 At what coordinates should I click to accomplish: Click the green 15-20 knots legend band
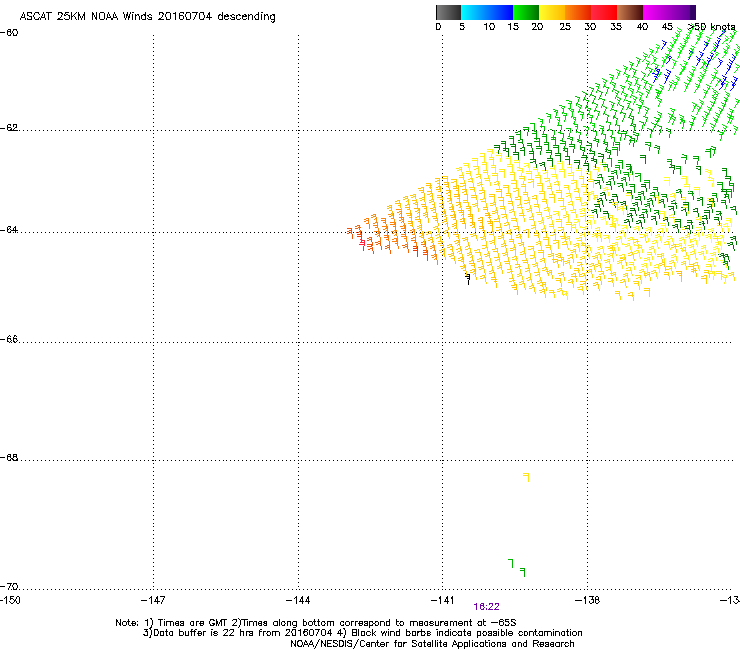coord(526,12)
